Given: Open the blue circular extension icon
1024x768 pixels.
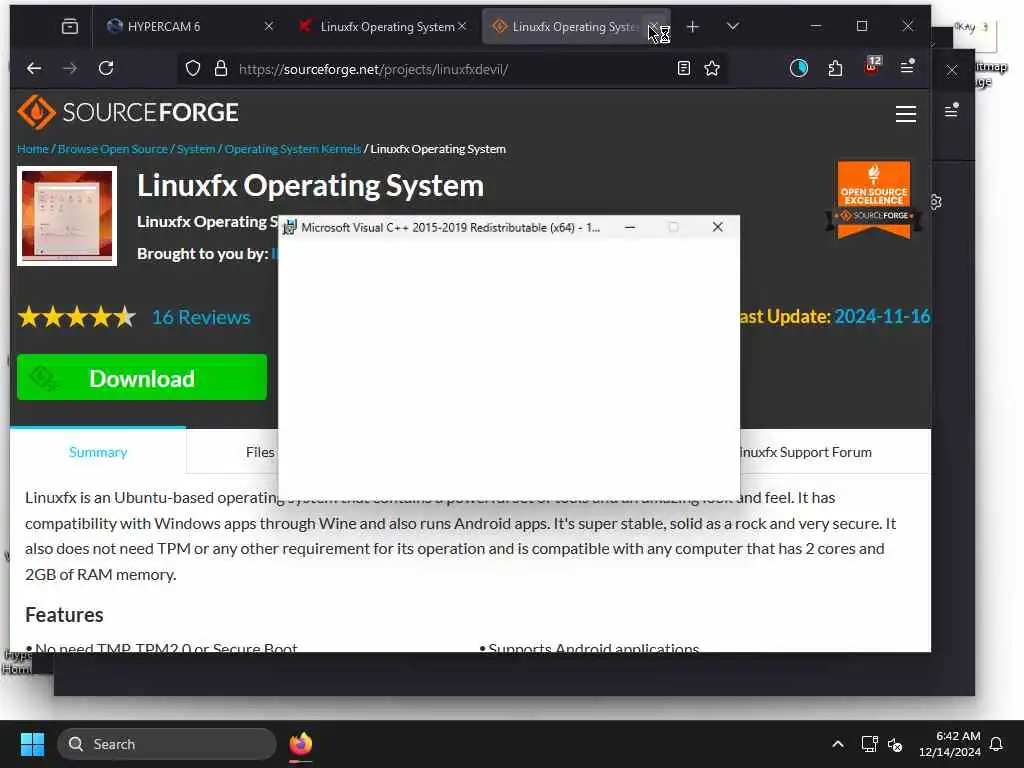Looking at the screenshot, I should 799,68.
